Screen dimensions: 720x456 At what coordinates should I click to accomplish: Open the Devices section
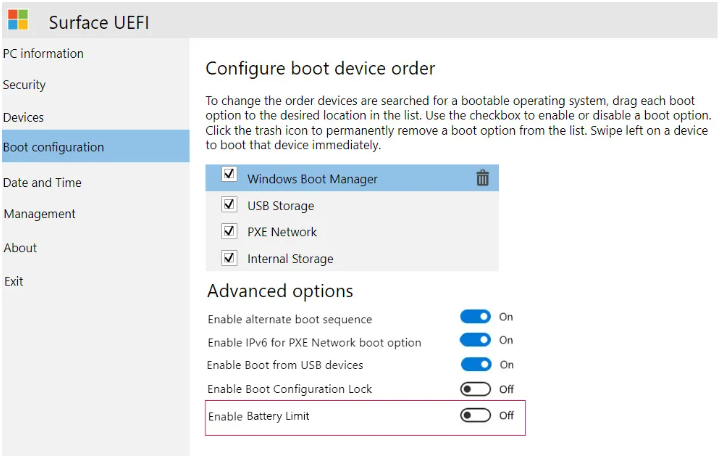click(23, 118)
